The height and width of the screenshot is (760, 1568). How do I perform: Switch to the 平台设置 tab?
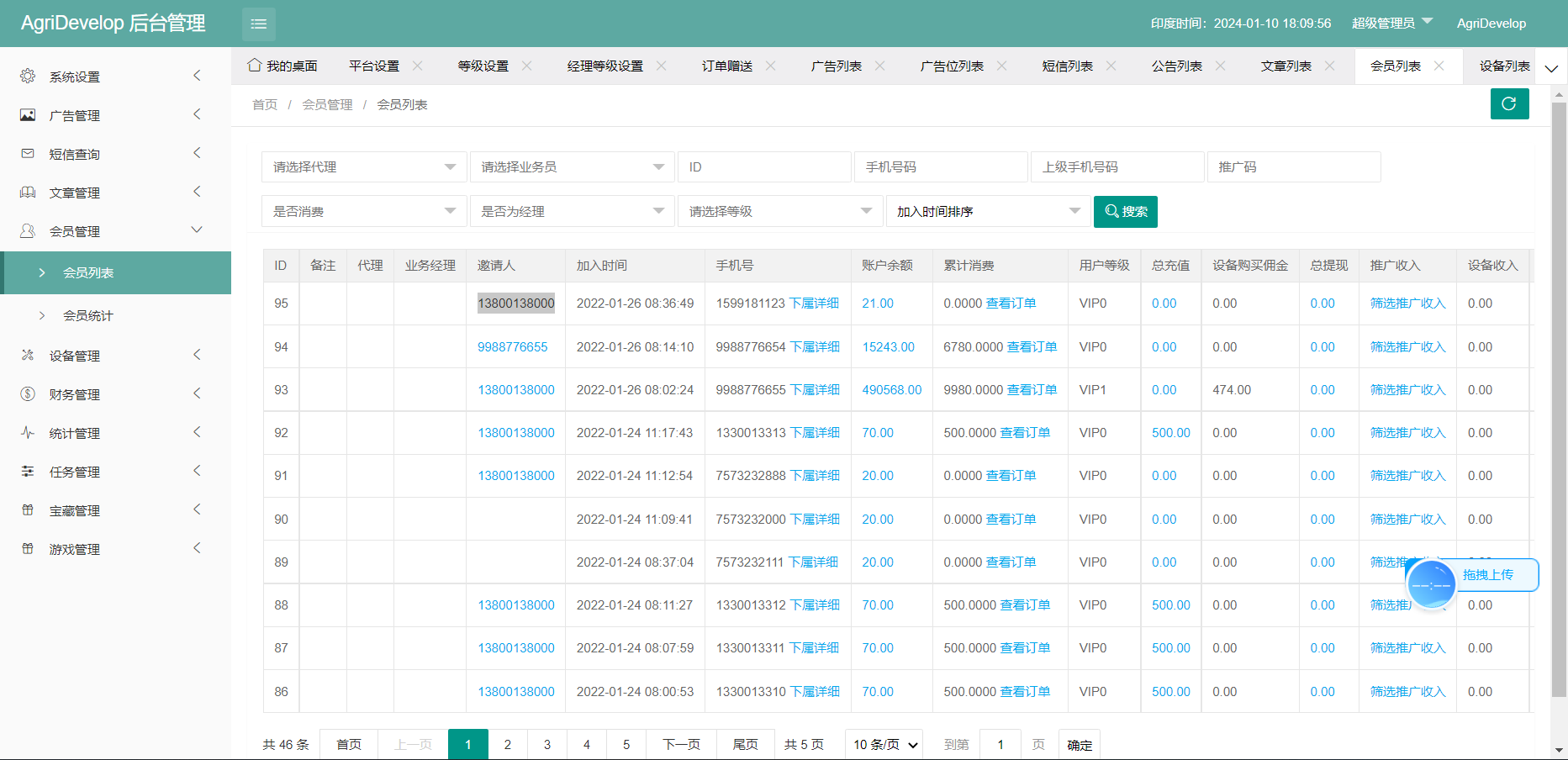click(374, 66)
